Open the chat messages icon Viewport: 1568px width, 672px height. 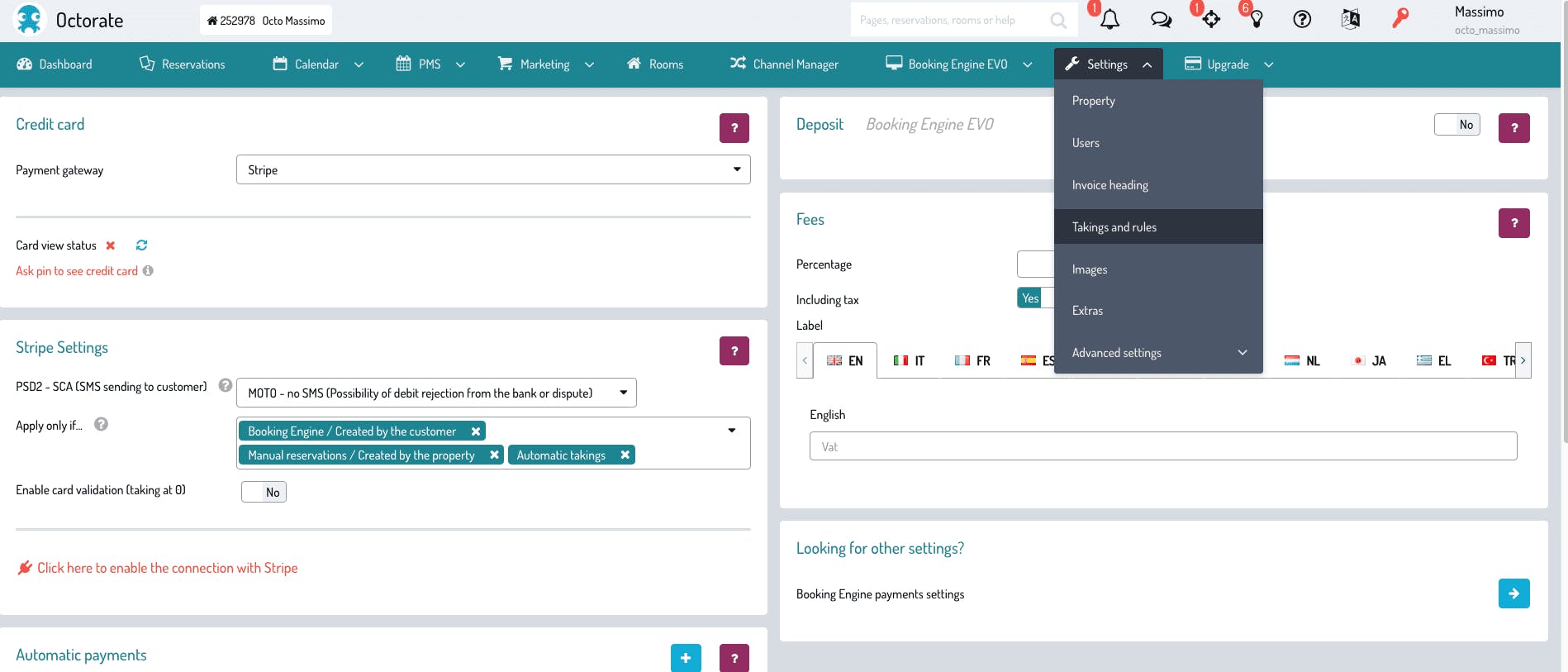pos(1161,20)
